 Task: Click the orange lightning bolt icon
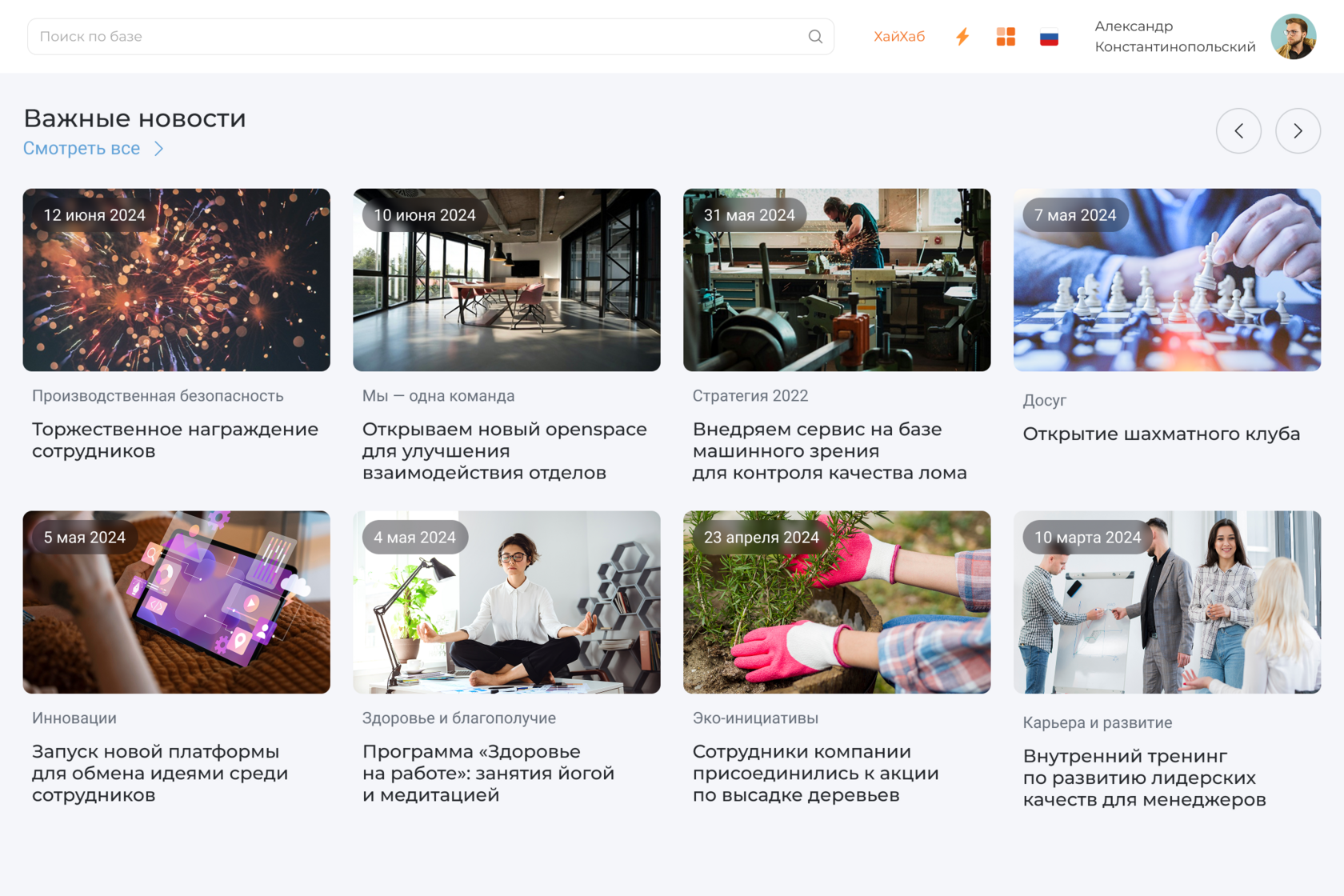(x=962, y=36)
